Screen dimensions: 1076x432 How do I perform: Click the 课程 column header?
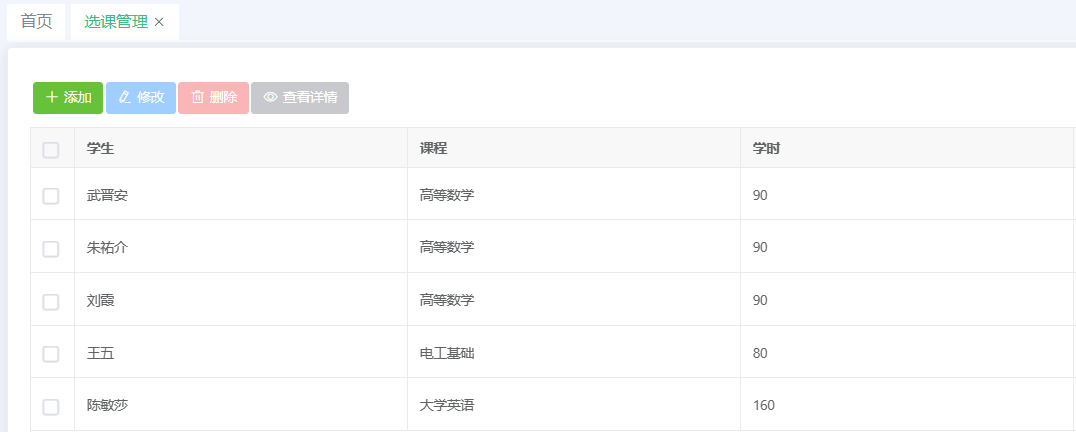click(x=433, y=149)
